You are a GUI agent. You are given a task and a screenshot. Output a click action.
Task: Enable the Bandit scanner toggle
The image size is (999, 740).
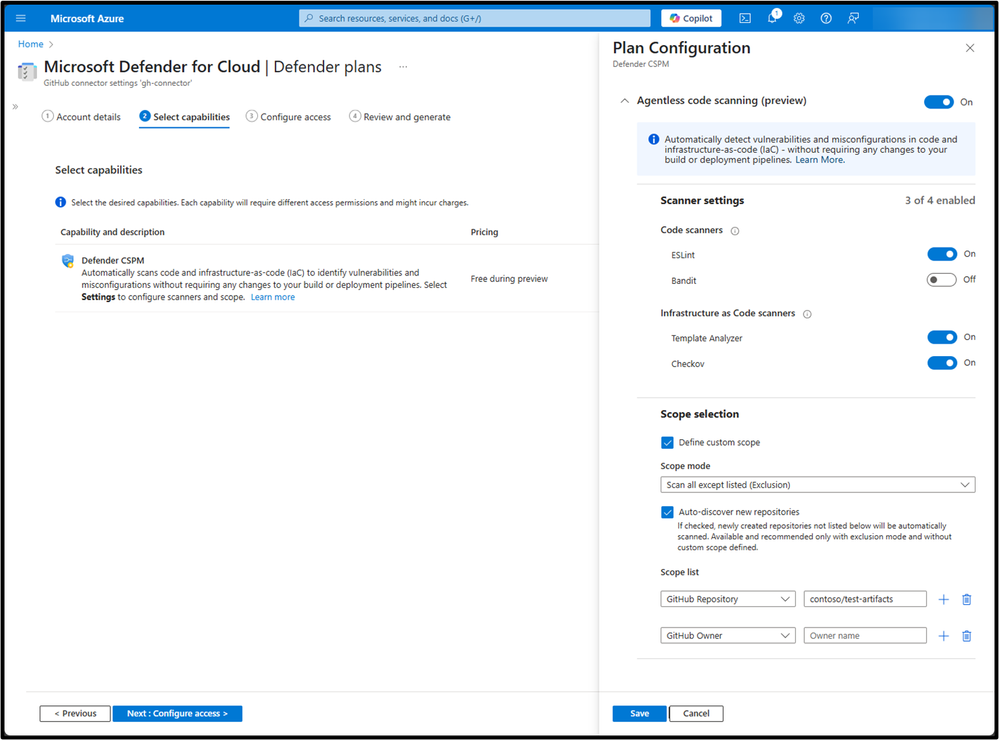click(942, 280)
